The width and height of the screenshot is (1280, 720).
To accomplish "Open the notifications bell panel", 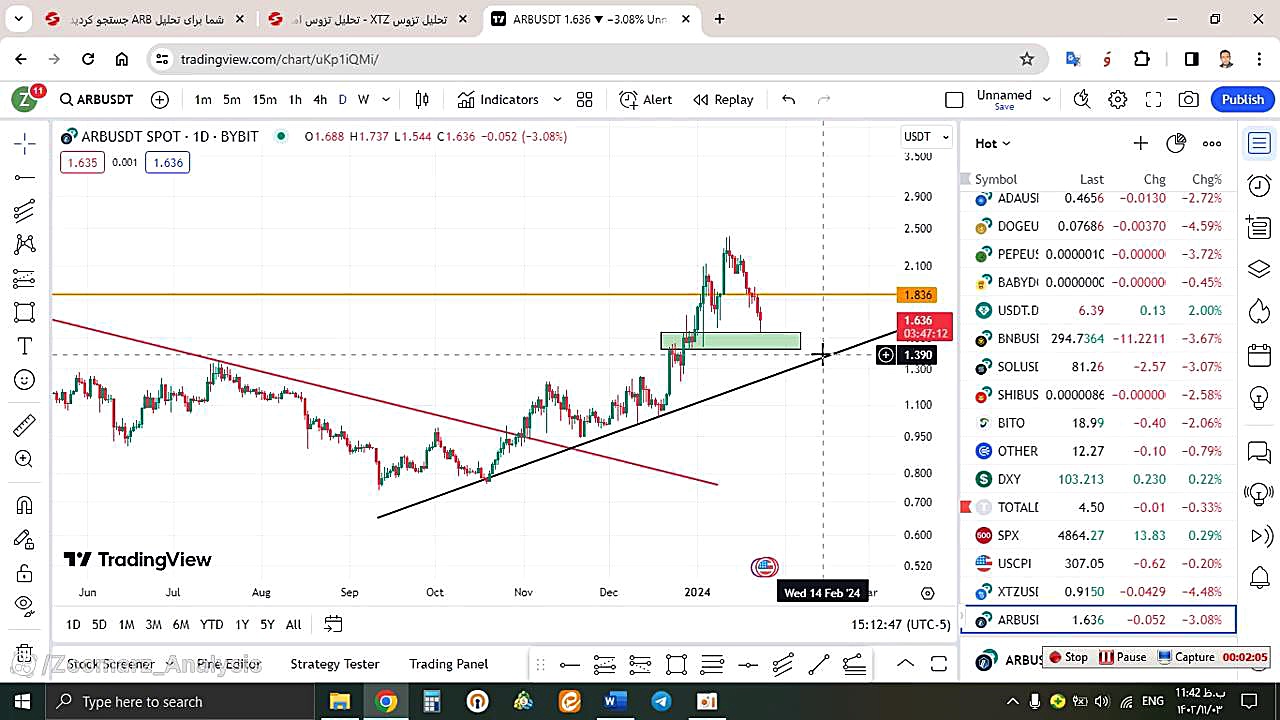I will [x=1260, y=577].
